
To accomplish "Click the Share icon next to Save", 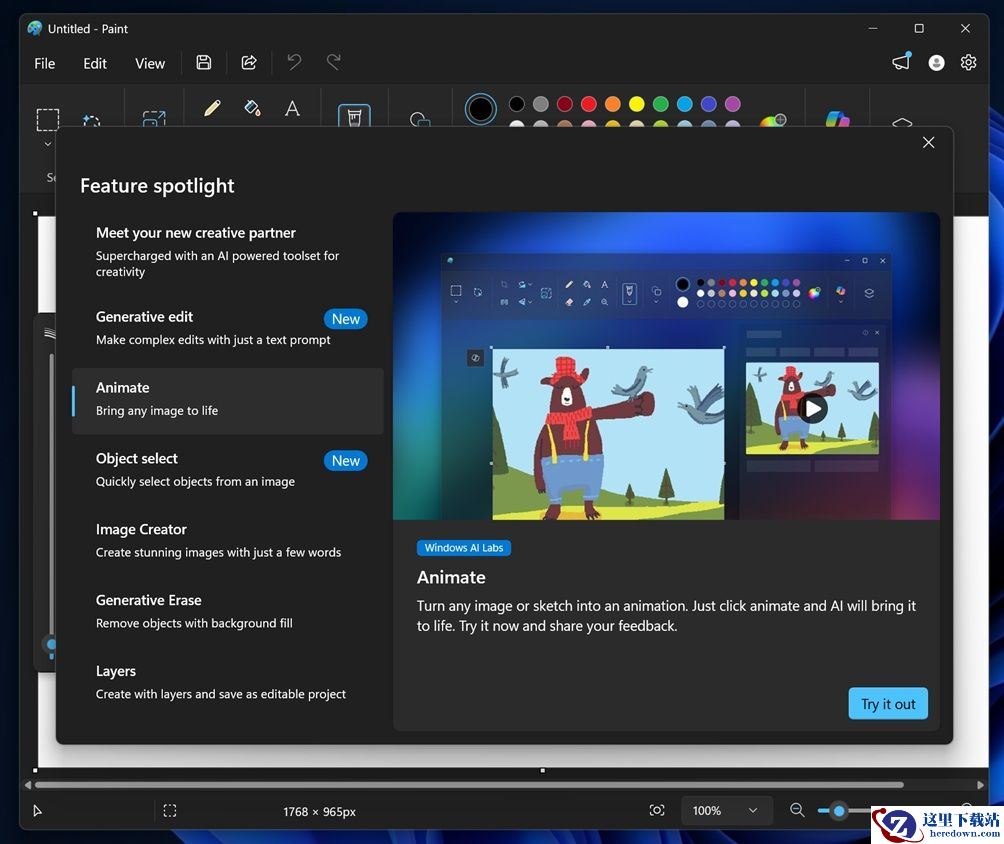I will (249, 63).
